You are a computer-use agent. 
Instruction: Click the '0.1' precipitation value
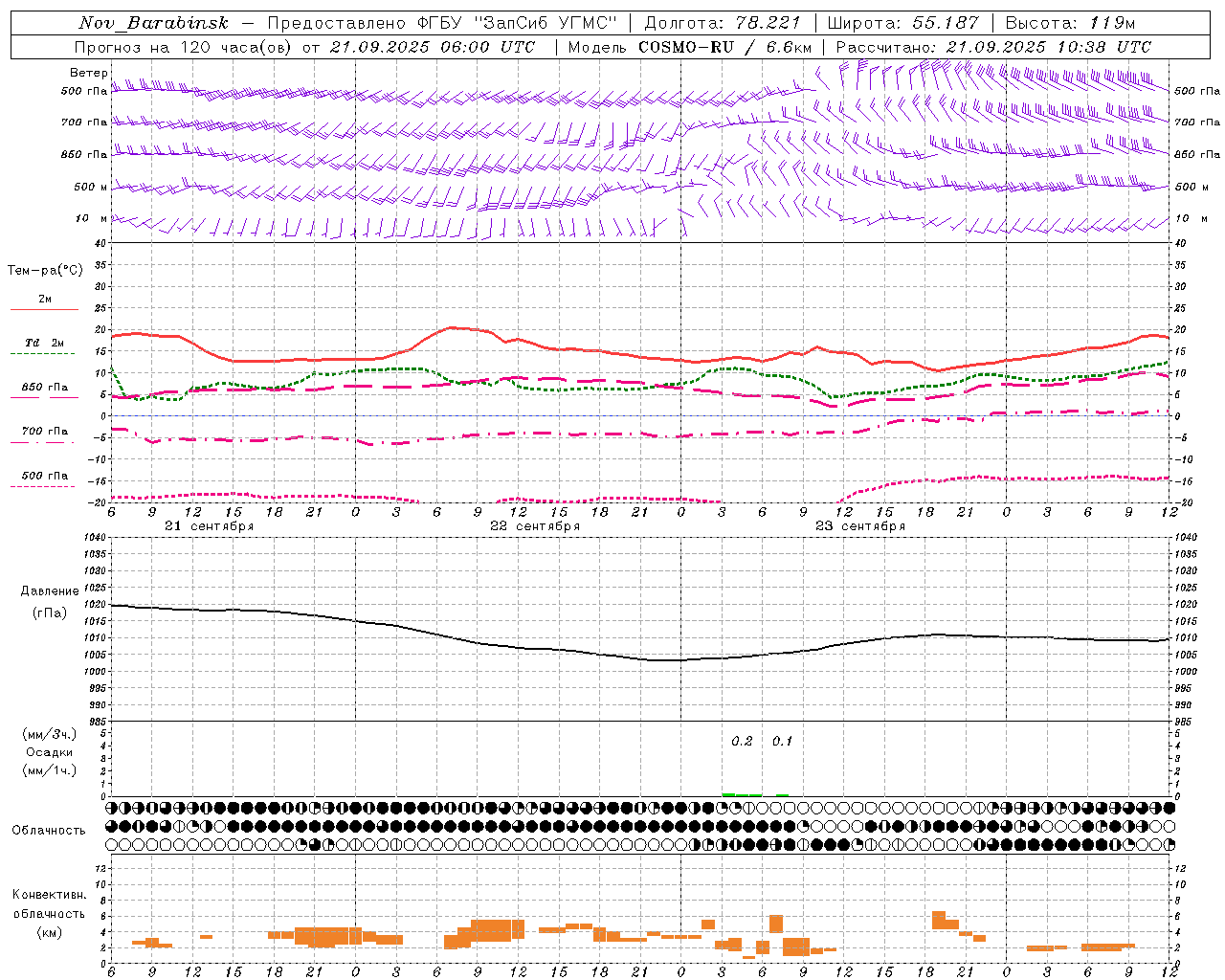(782, 742)
